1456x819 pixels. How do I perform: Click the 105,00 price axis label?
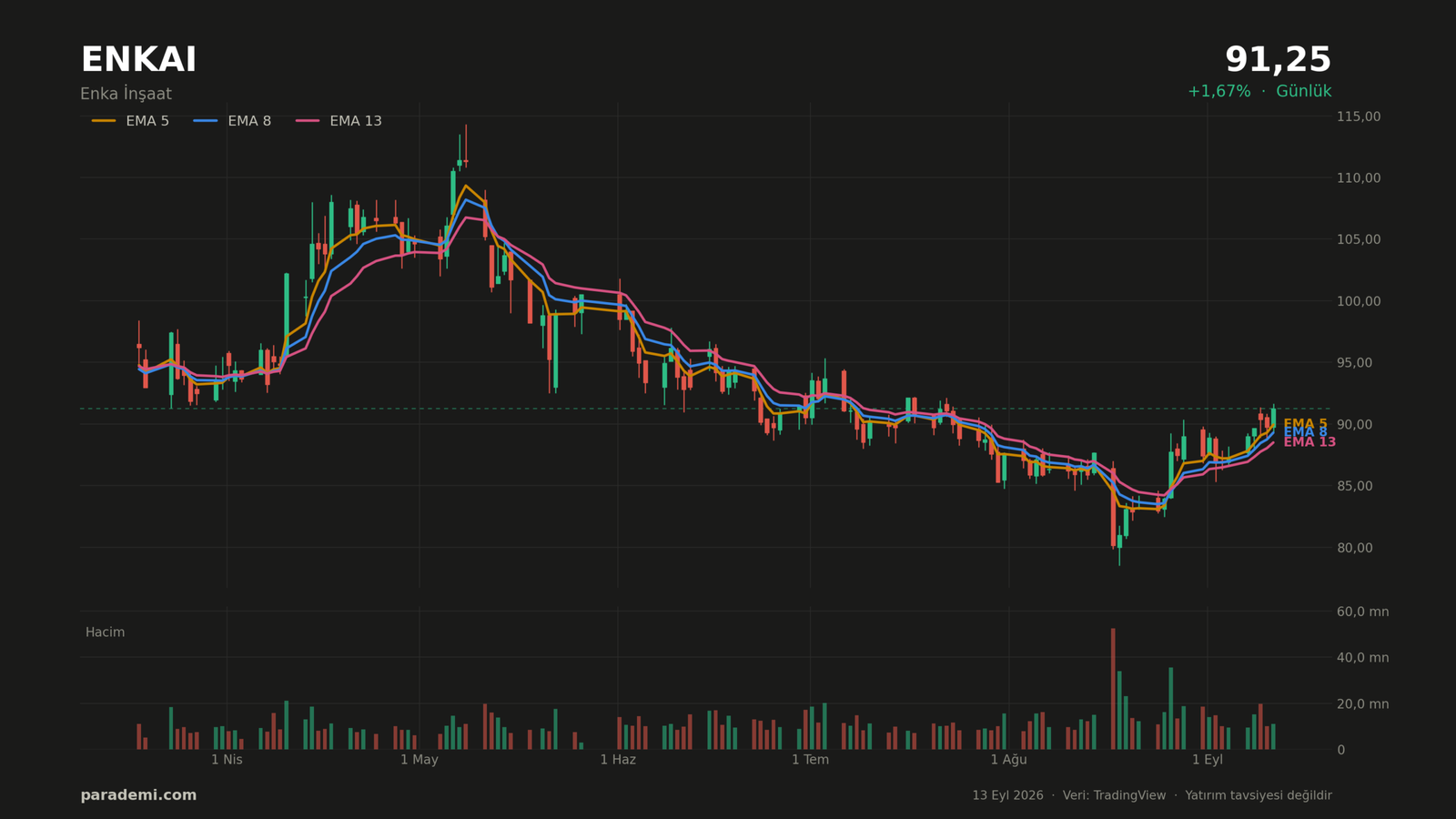pyautogui.click(x=1359, y=239)
